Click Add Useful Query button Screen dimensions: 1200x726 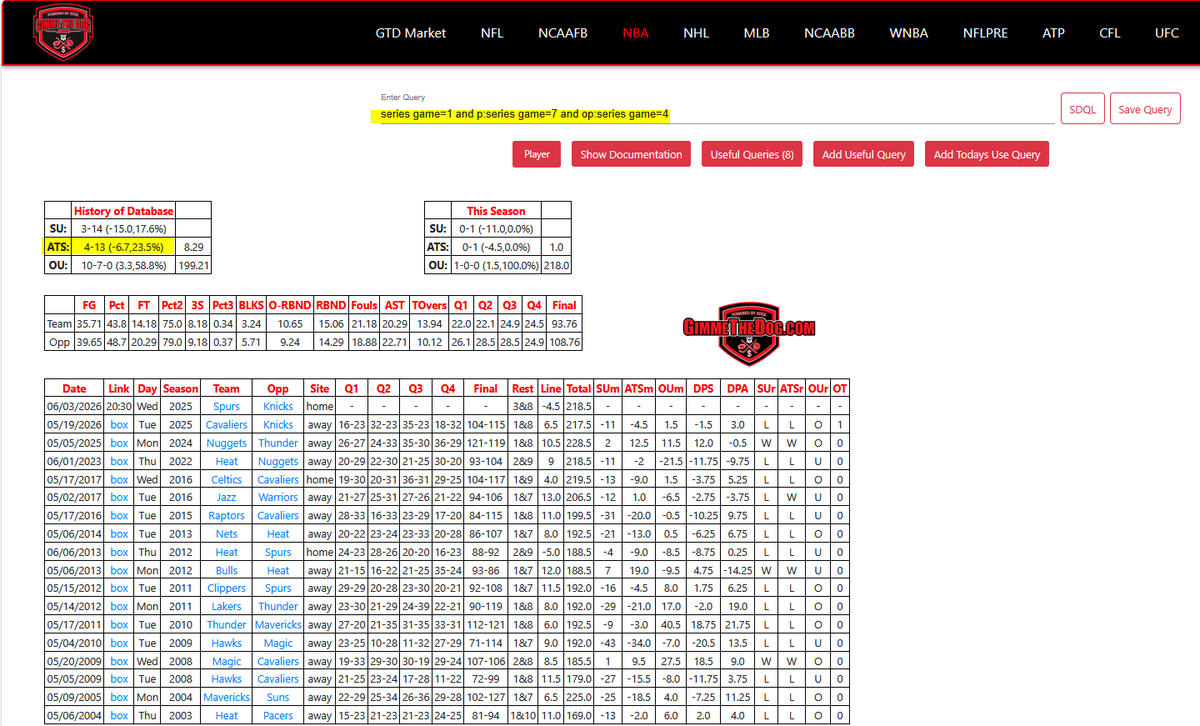(x=864, y=154)
